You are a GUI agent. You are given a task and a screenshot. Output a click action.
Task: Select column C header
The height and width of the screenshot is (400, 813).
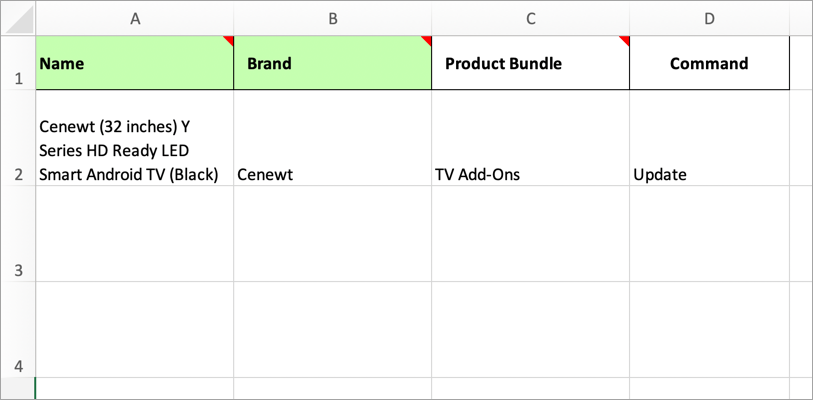[530, 19]
